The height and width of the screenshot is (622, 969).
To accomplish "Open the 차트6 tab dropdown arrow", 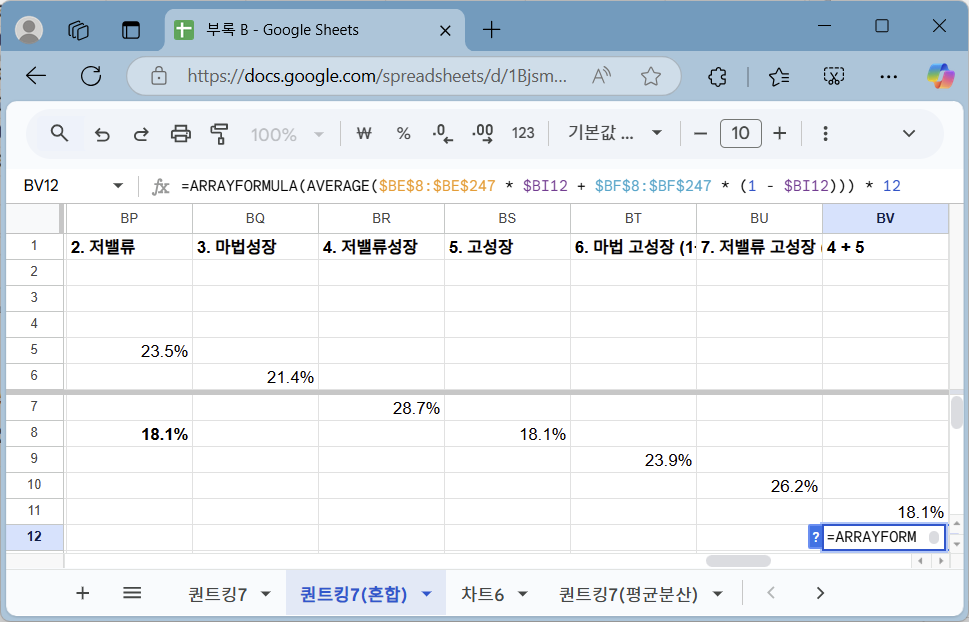I will coord(522,594).
